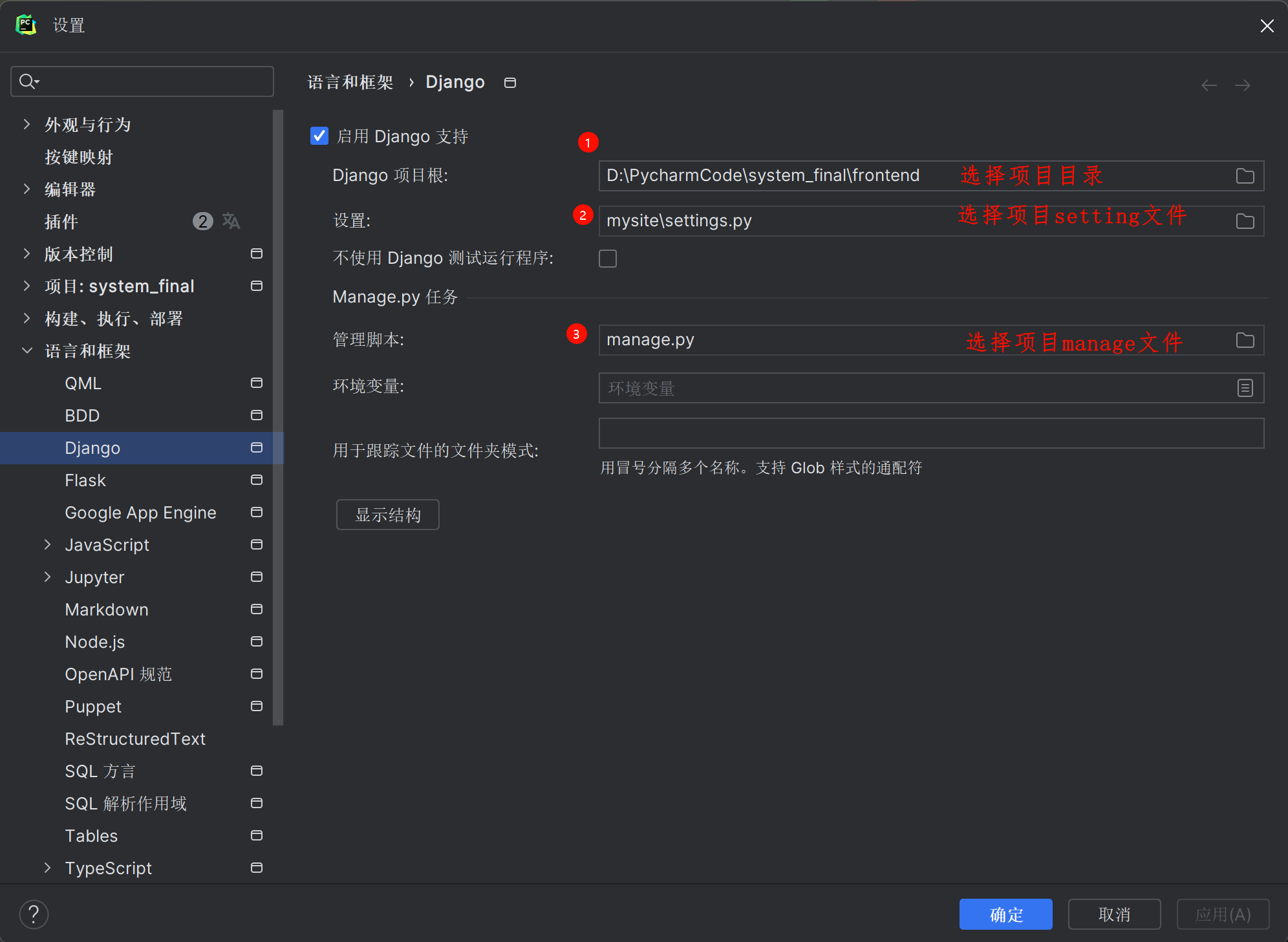
Task: Select 版本控制 in the settings sidebar
Action: (78, 253)
